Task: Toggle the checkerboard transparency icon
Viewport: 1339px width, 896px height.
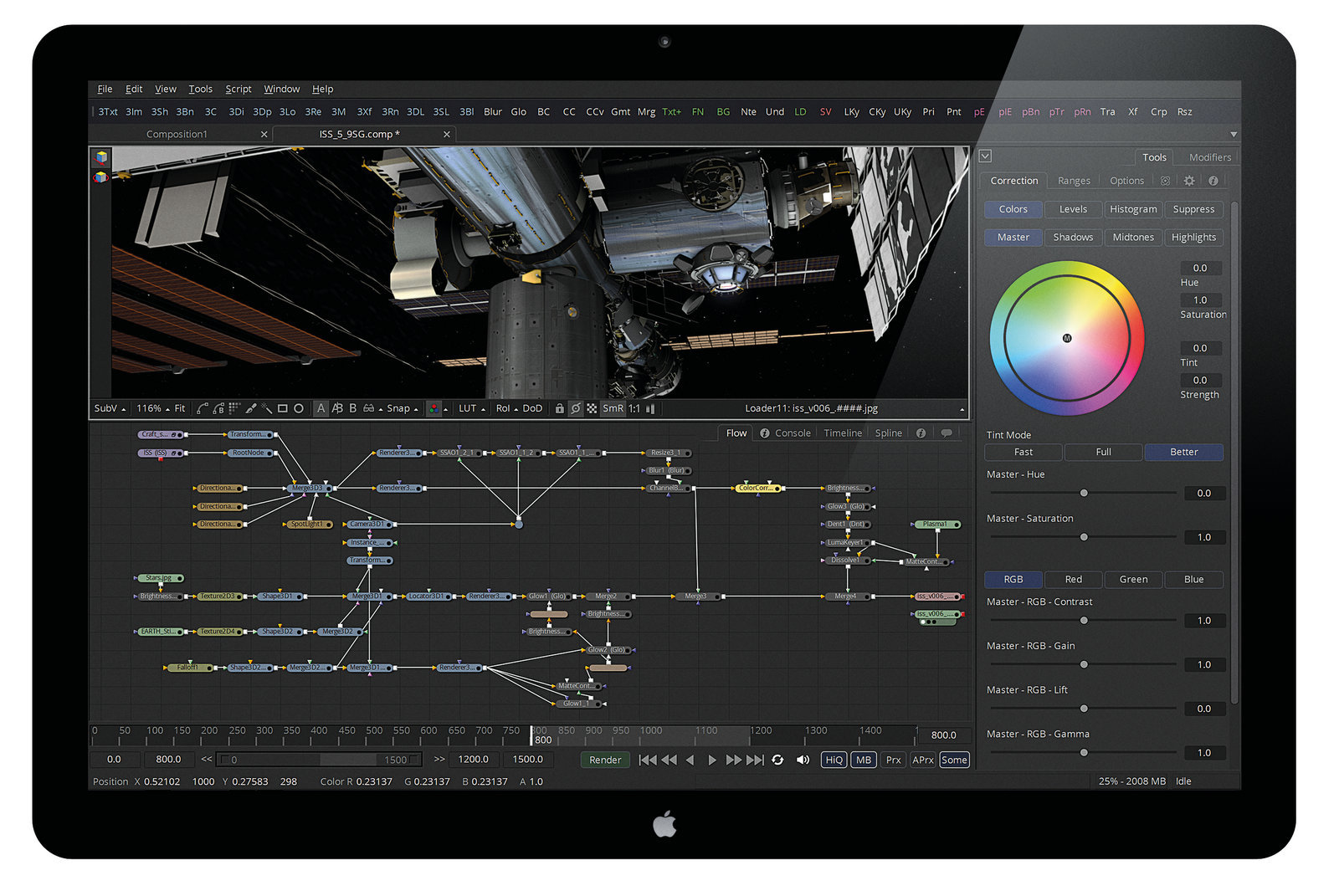Action: [x=592, y=409]
